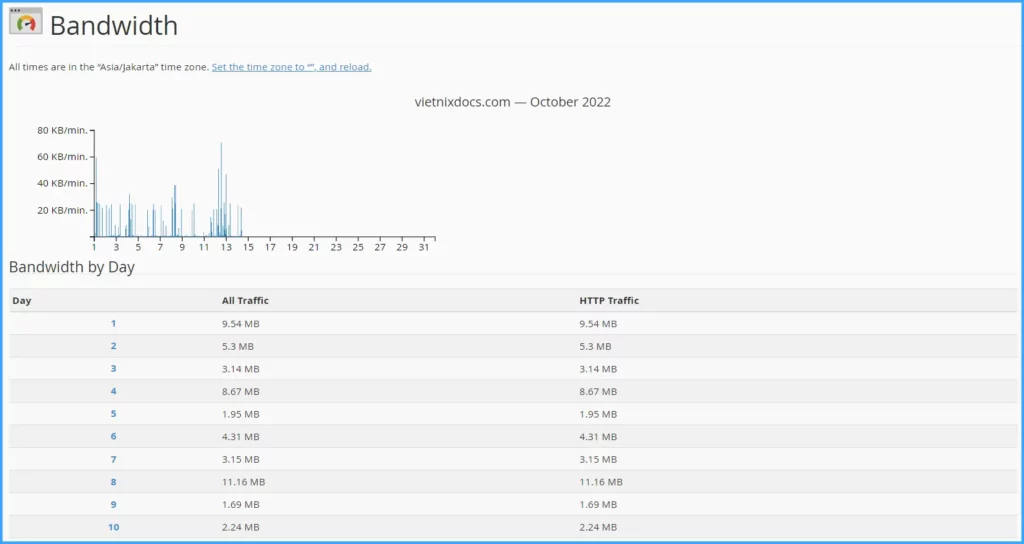Click the 'Day' column header
Image resolution: width=1024 pixels, height=544 pixels.
[x=21, y=300]
